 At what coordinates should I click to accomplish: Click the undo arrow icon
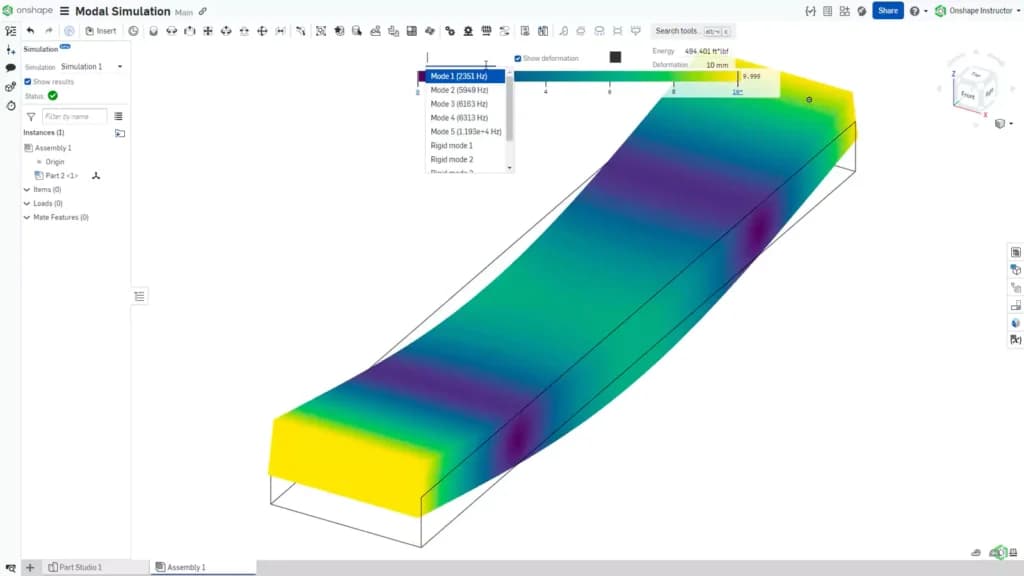31,31
